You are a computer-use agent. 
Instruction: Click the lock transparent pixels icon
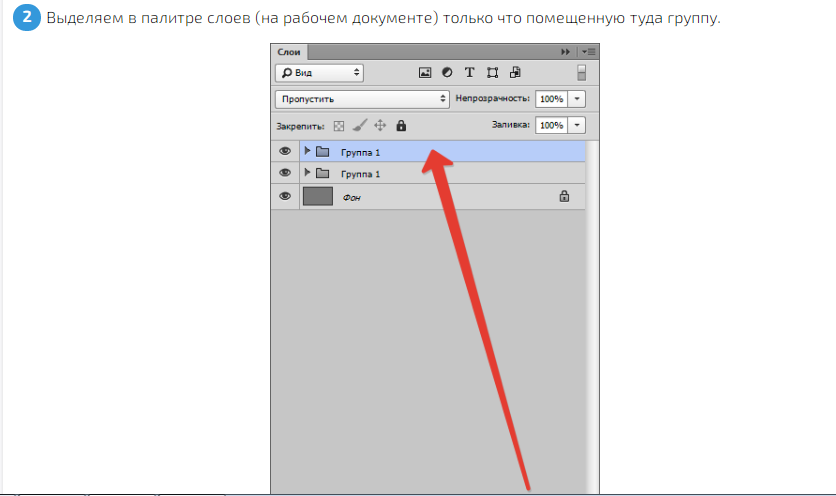click(x=339, y=126)
